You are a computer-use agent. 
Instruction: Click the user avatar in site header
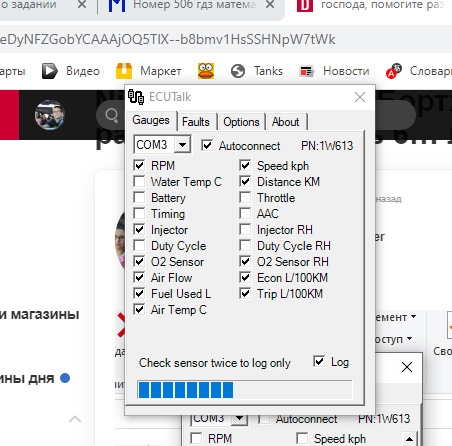pyautogui.click(x=50, y=115)
